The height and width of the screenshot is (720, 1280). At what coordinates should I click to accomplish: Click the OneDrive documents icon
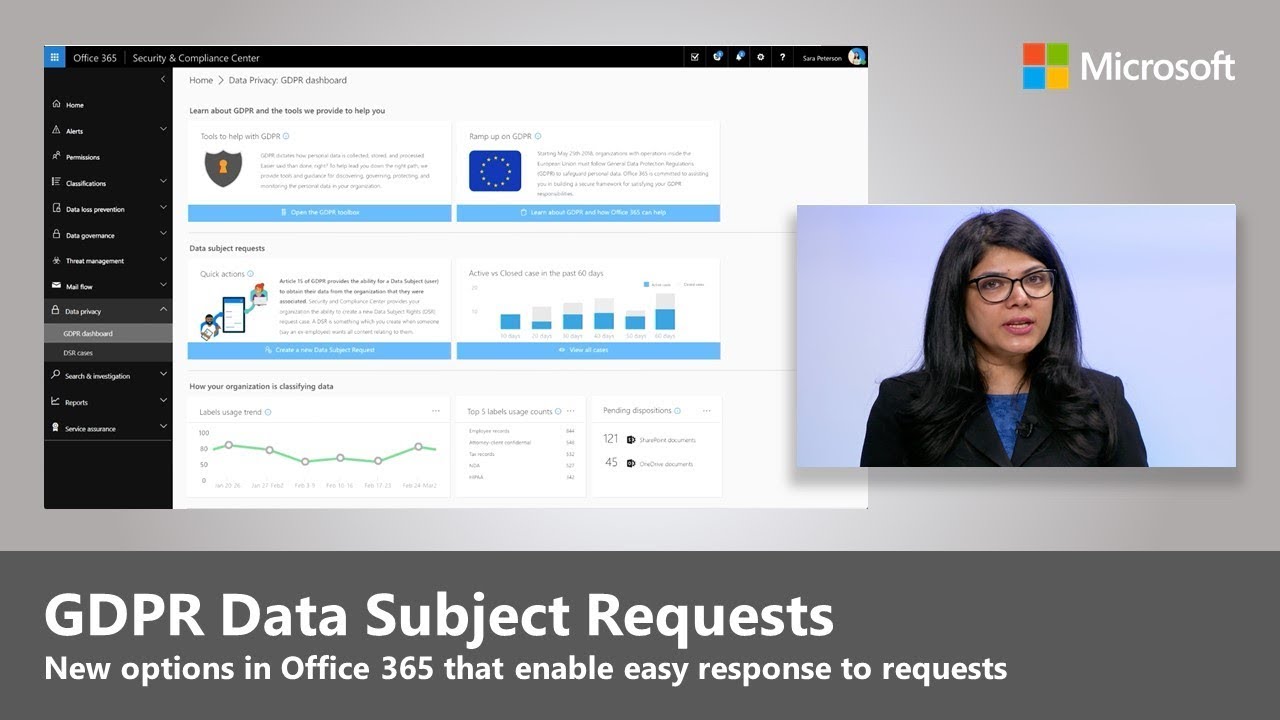(631, 463)
